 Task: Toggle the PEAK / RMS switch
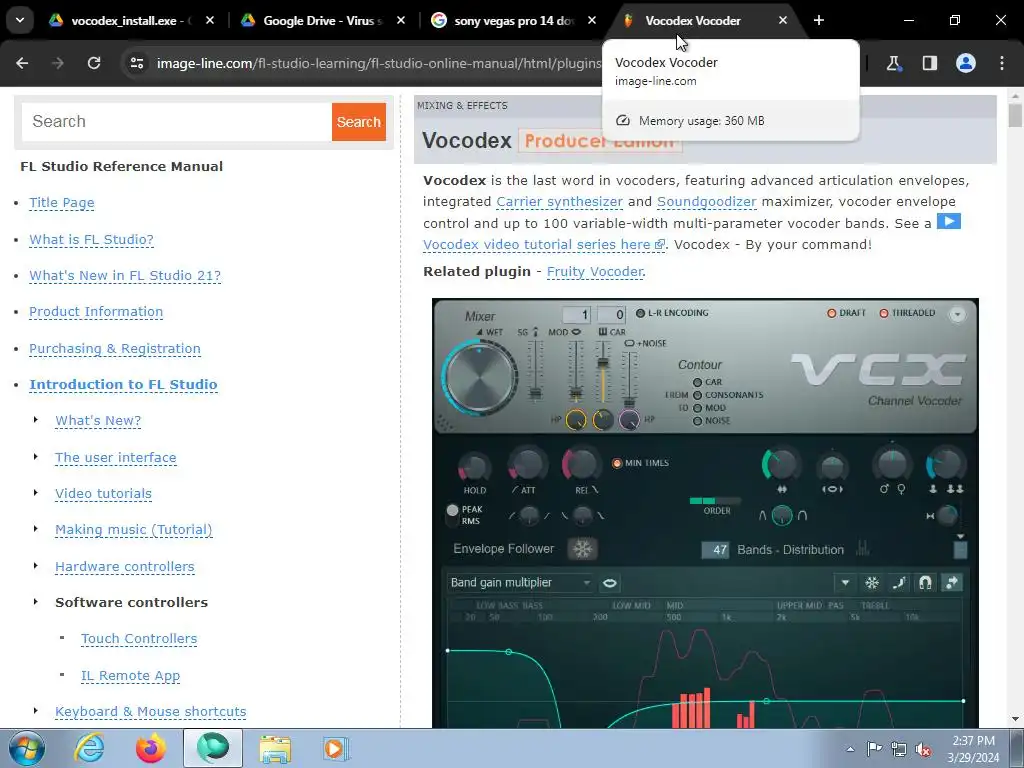point(452,515)
